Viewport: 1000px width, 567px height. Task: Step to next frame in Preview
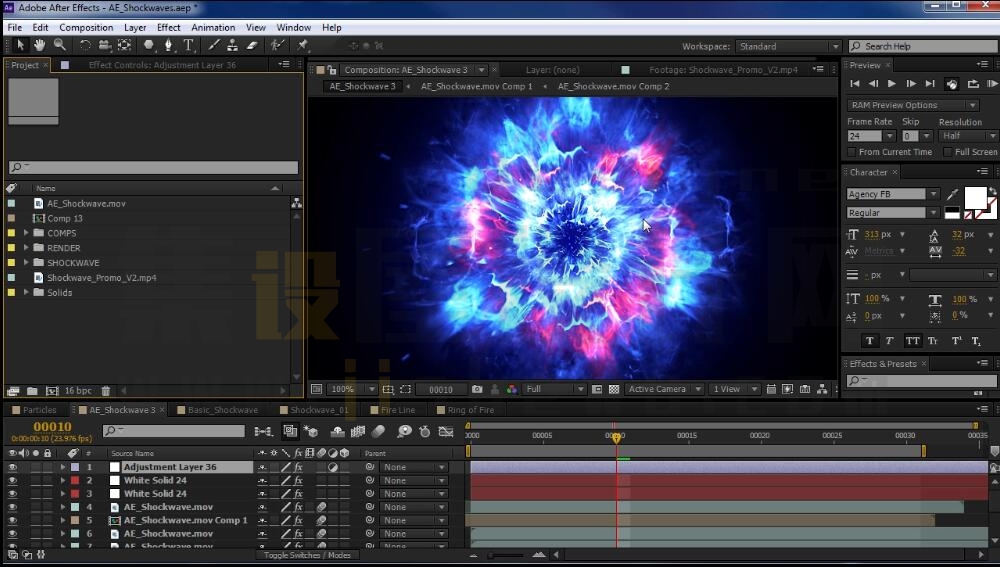911,84
